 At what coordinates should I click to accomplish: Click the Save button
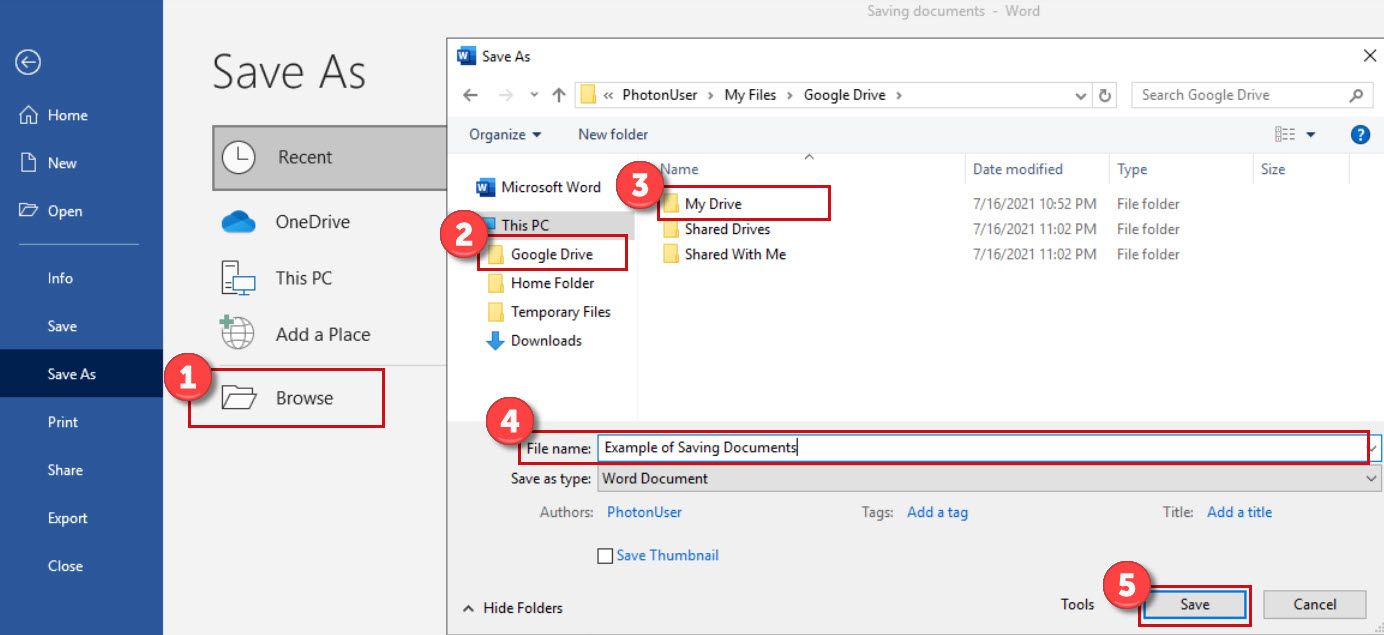[x=1195, y=604]
